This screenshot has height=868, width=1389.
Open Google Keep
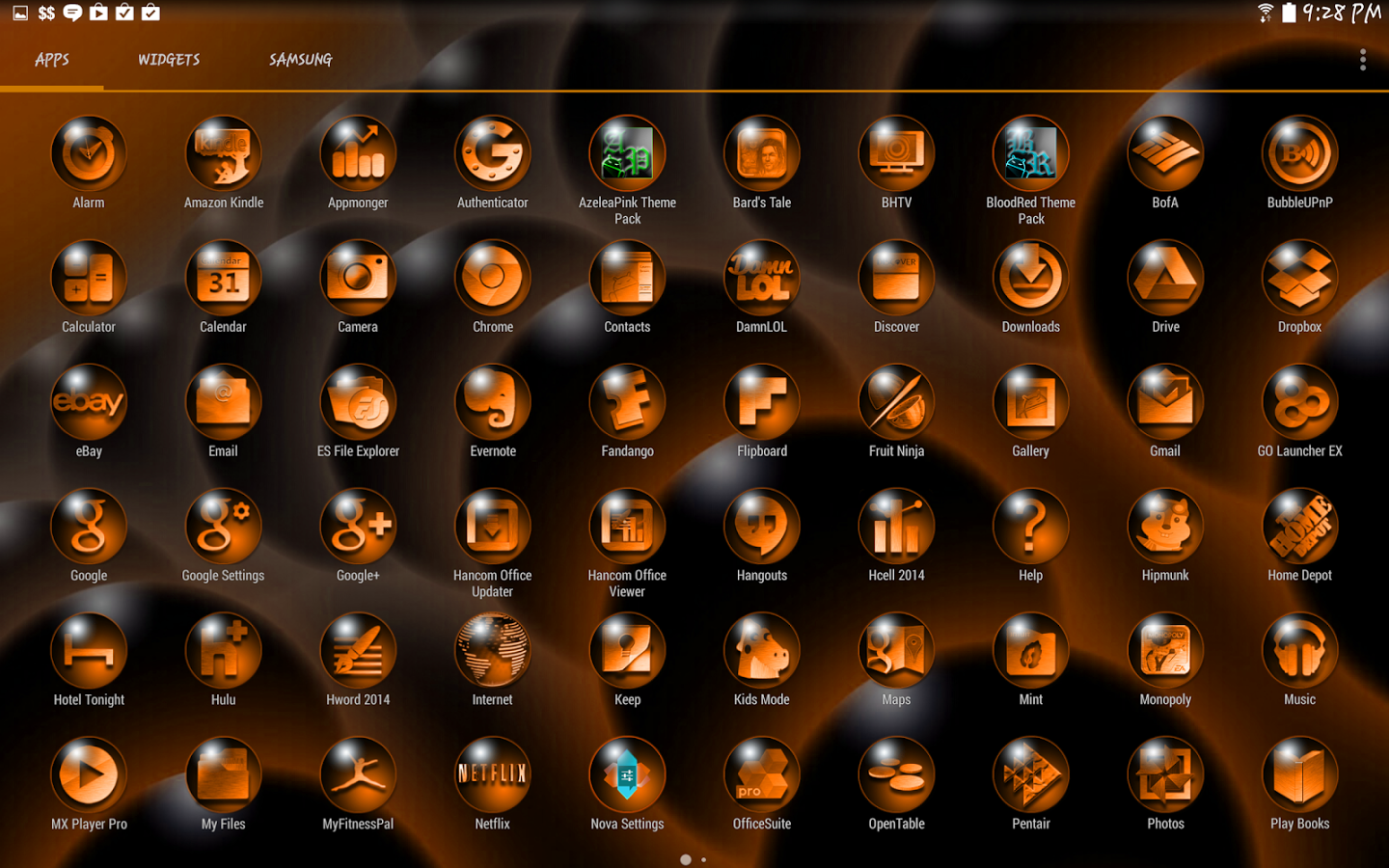pos(628,651)
